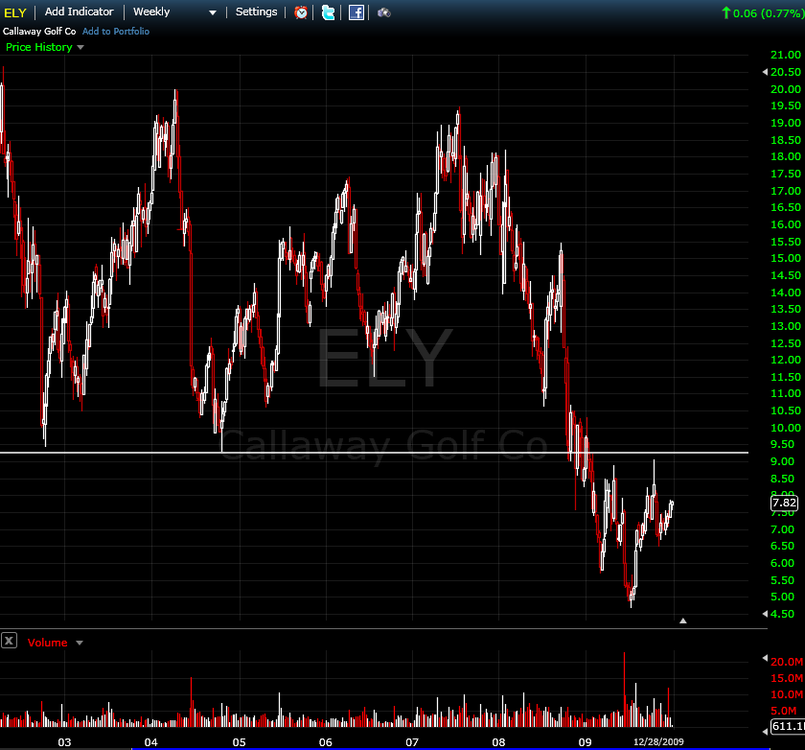Expand the Price History dropdown arrow
Image resolution: width=805 pixels, height=750 pixels.
coord(80,47)
